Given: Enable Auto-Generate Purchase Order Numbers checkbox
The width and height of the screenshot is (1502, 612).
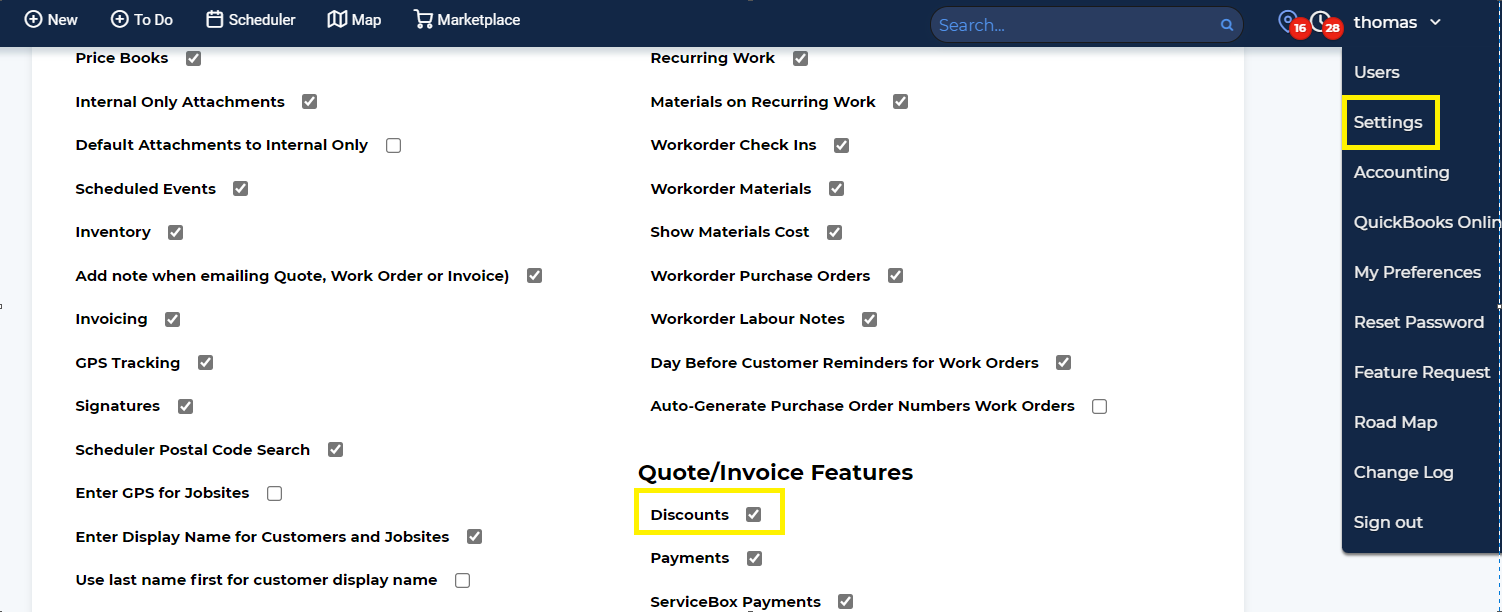Looking at the screenshot, I should click(x=1099, y=406).
